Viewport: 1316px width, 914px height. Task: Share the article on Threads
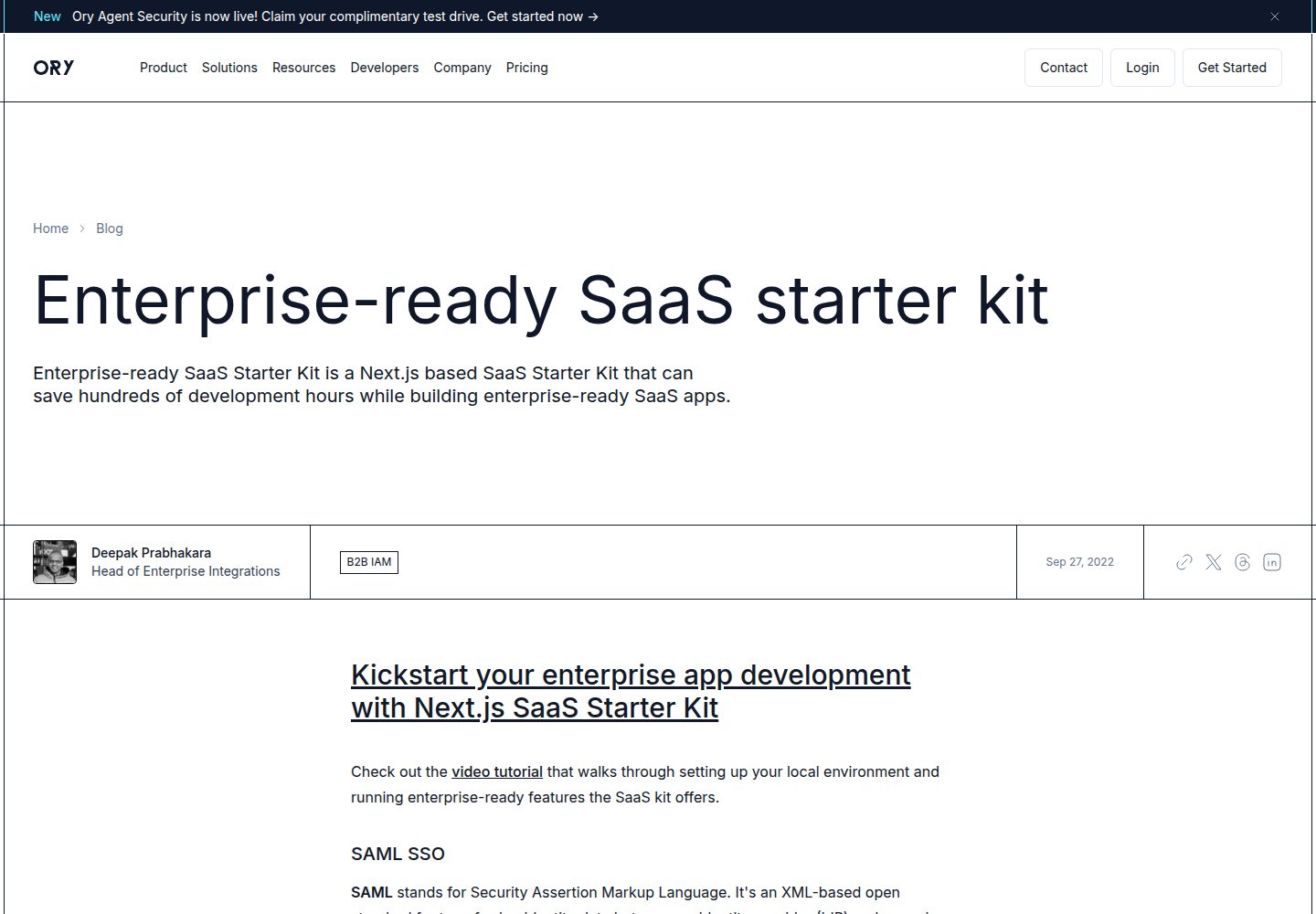coord(1242,562)
